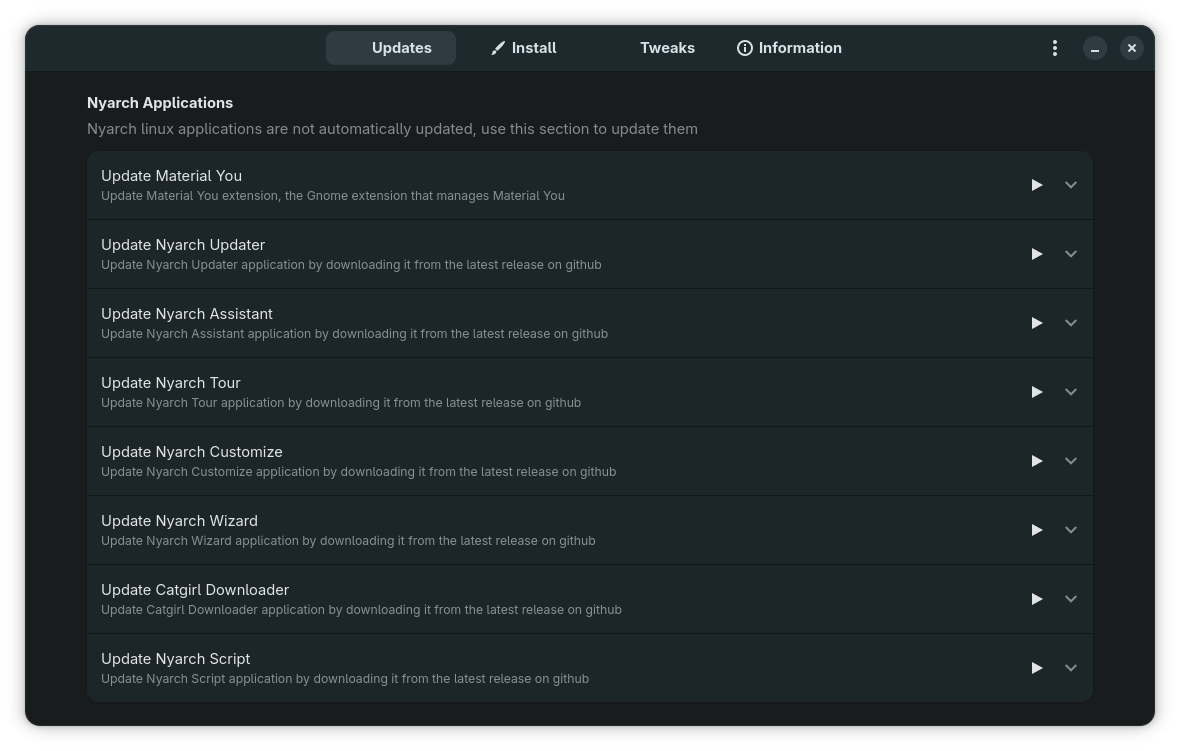Expand the Update Catgirl Downloader row
1180x751 pixels.
[x=1071, y=599]
